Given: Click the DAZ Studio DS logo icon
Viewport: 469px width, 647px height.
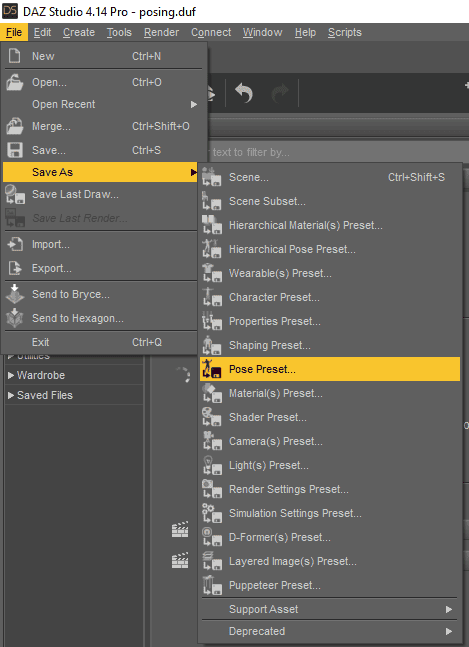Looking at the screenshot, I should click(x=9, y=11).
